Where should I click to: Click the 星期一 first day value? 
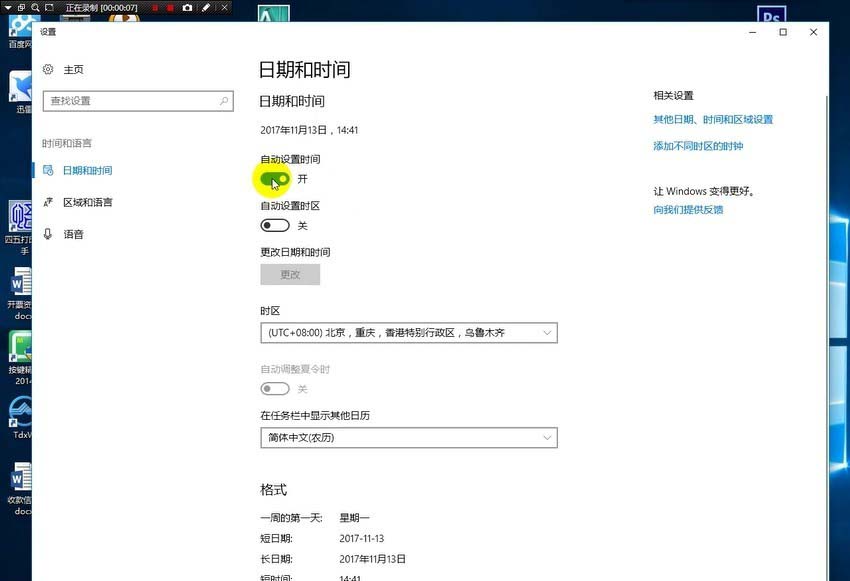coord(354,518)
